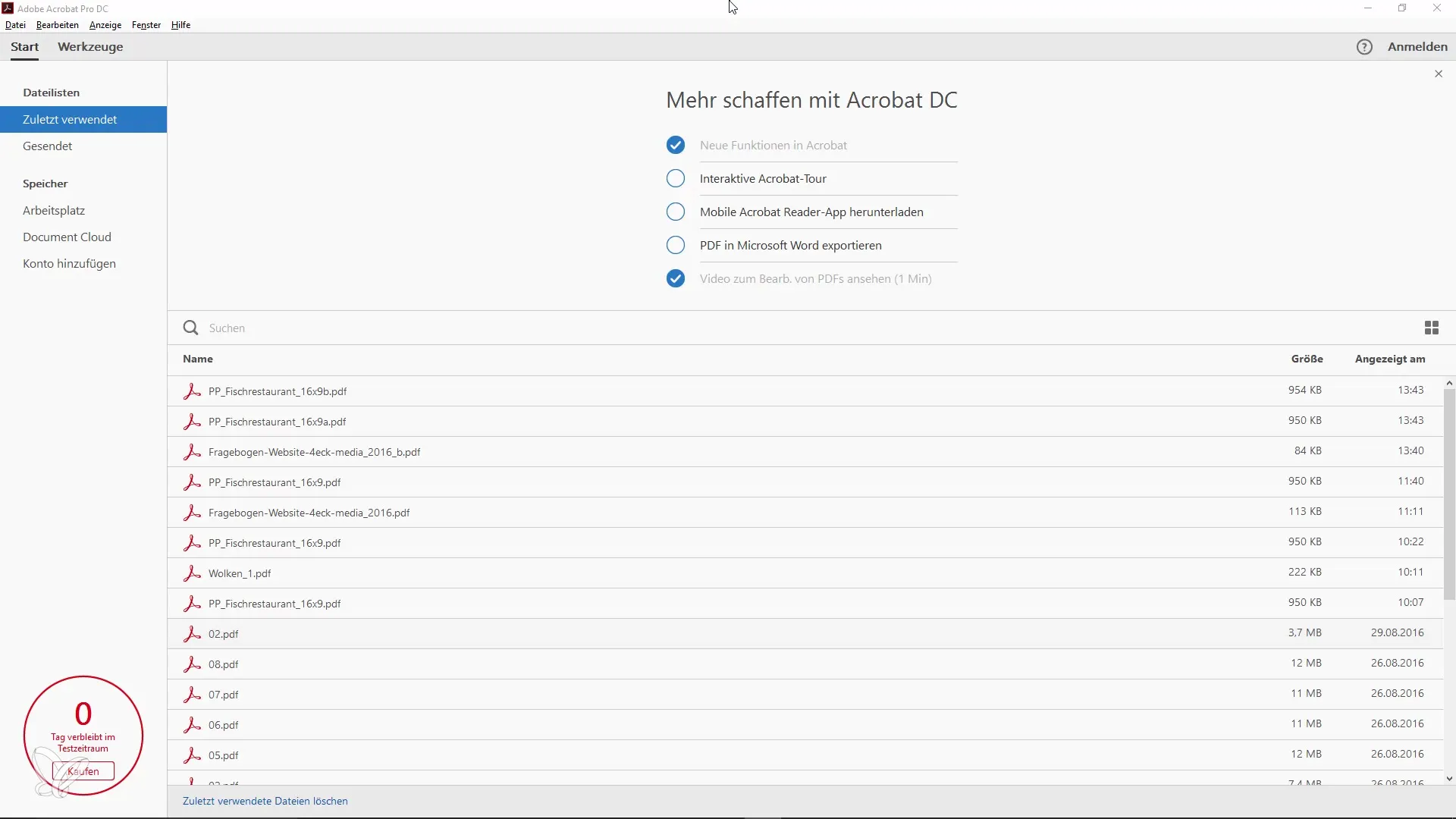Click PDF icon of 06.pdf
The image size is (1456, 819).
(x=192, y=725)
